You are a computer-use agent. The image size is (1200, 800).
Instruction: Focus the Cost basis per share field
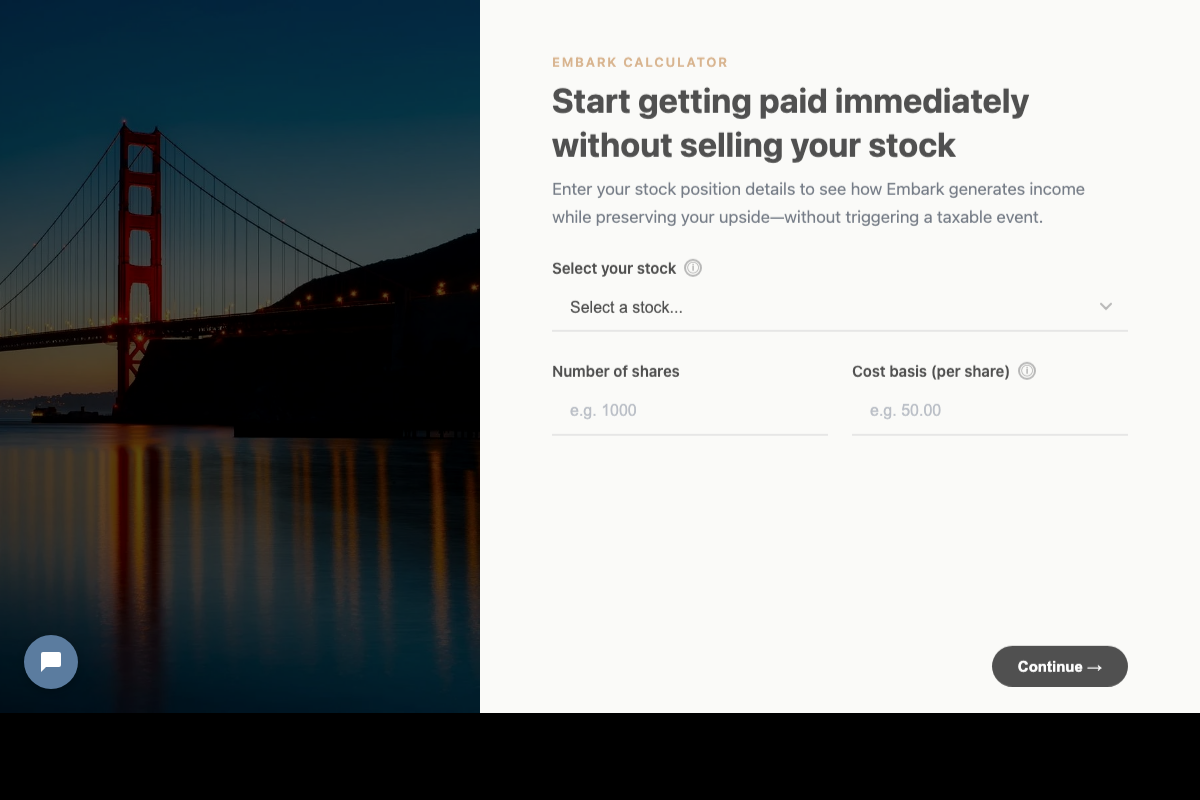tap(990, 410)
